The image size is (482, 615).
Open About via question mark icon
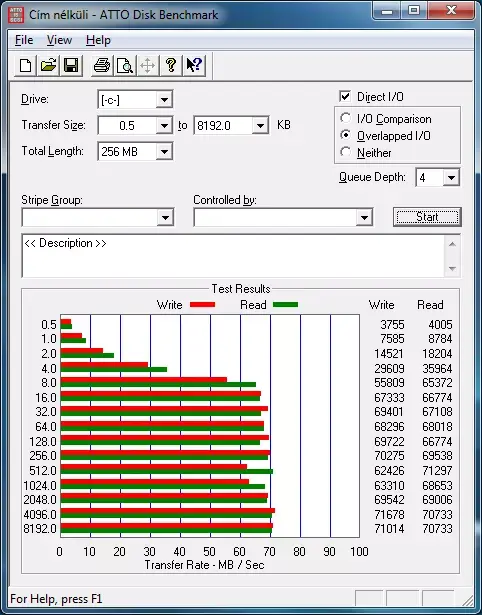171,65
